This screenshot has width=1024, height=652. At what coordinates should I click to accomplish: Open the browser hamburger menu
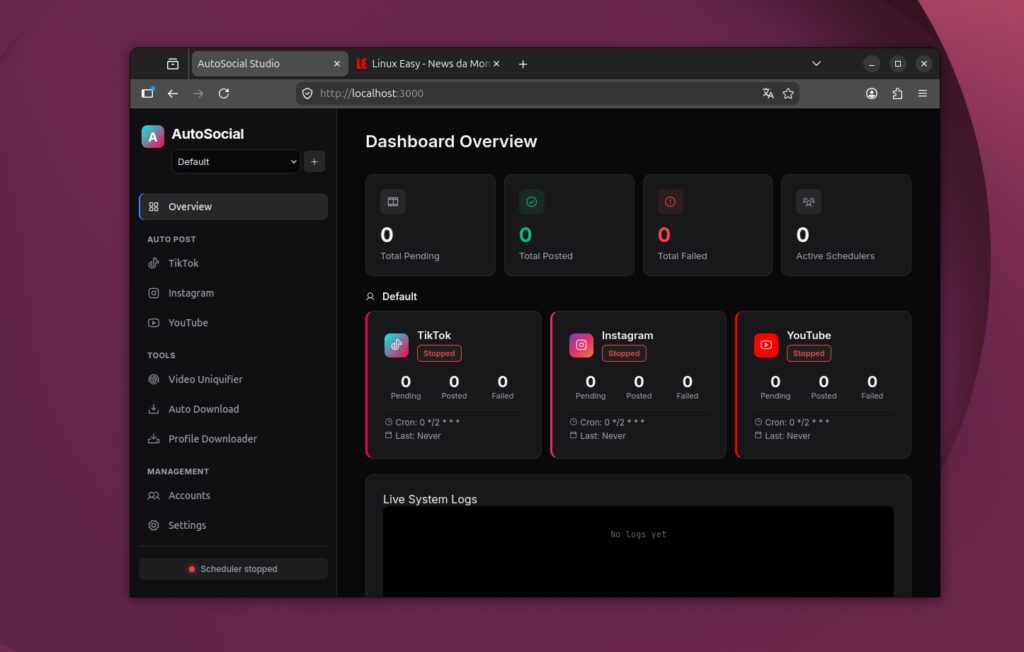[x=923, y=93]
